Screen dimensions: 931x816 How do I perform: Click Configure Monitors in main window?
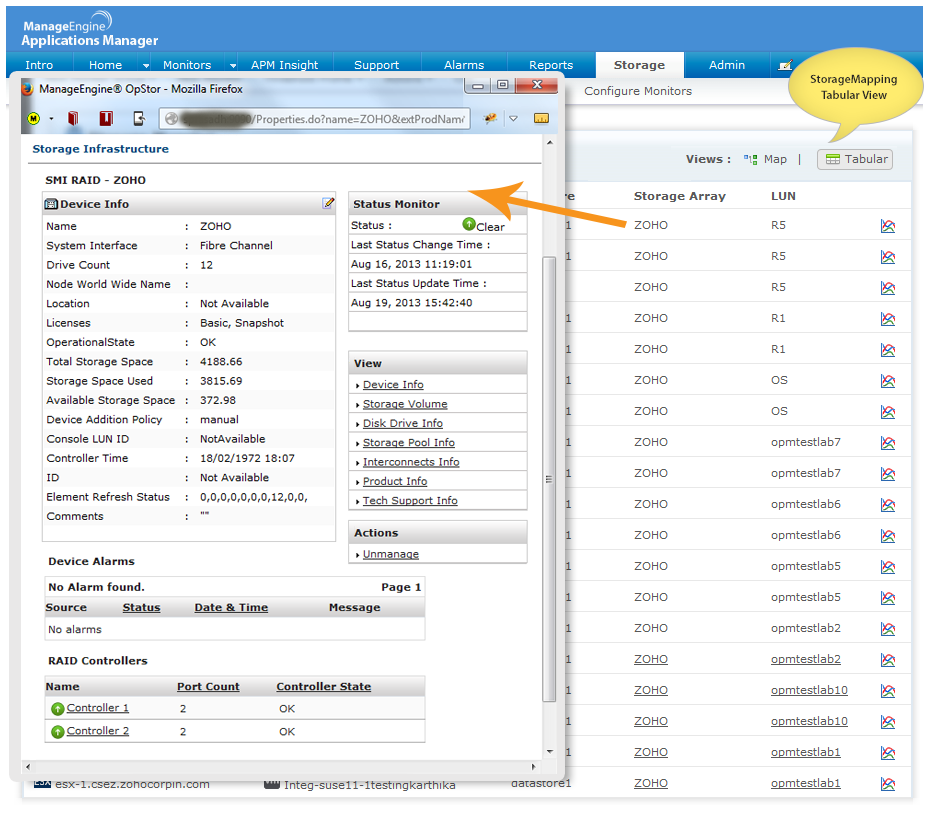click(x=638, y=91)
